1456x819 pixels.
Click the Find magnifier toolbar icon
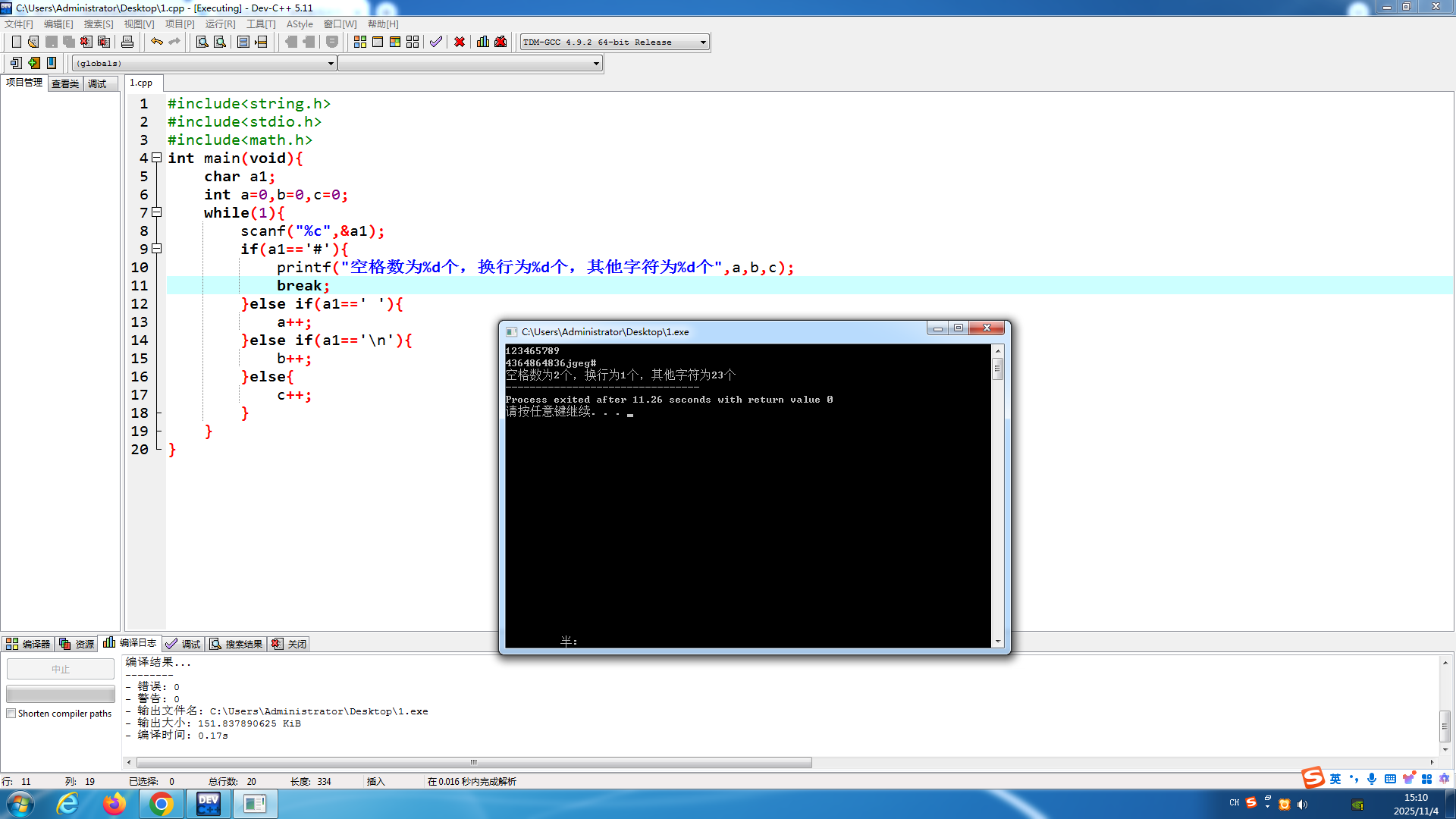[202, 42]
